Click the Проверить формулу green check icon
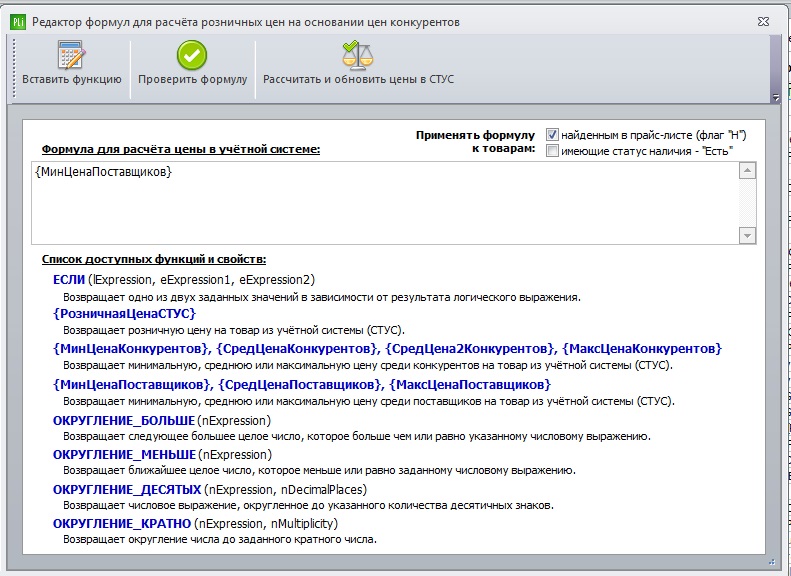Image resolution: width=791 pixels, height=576 pixels. point(192,55)
